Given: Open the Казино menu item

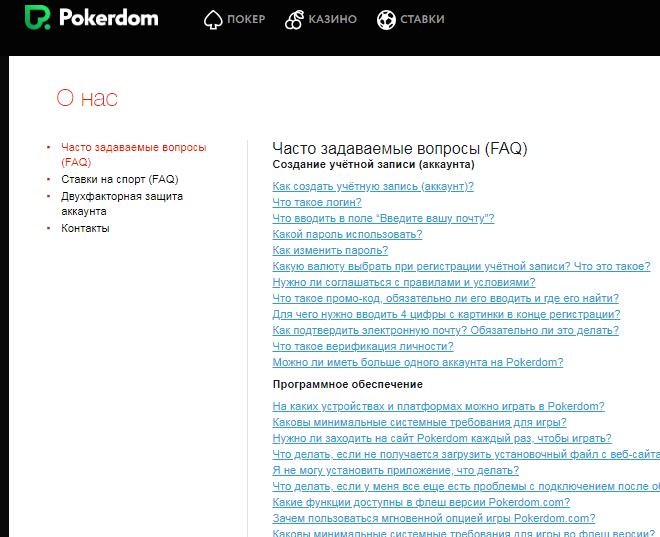Looking at the screenshot, I should [x=333, y=19].
